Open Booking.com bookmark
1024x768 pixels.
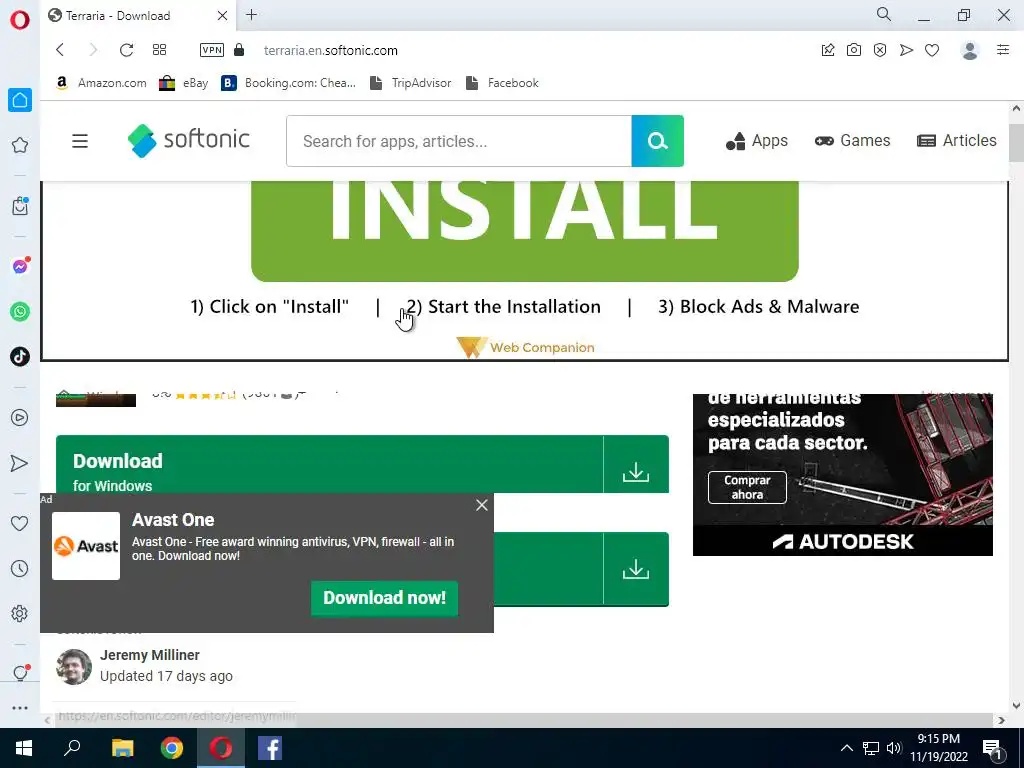pos(288,83)
